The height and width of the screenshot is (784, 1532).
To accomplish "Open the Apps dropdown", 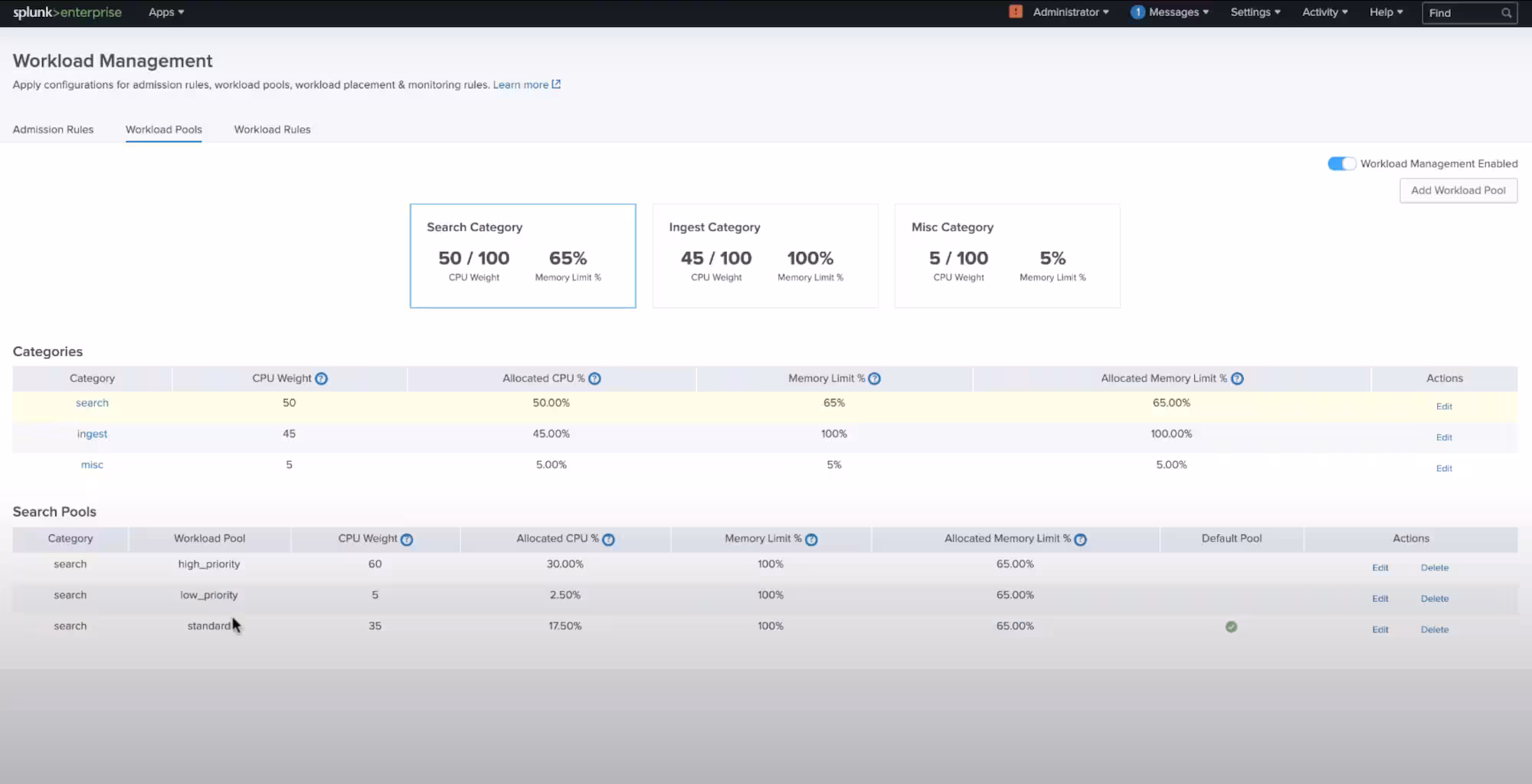I will pyautogui.click(x=165, y=12).
